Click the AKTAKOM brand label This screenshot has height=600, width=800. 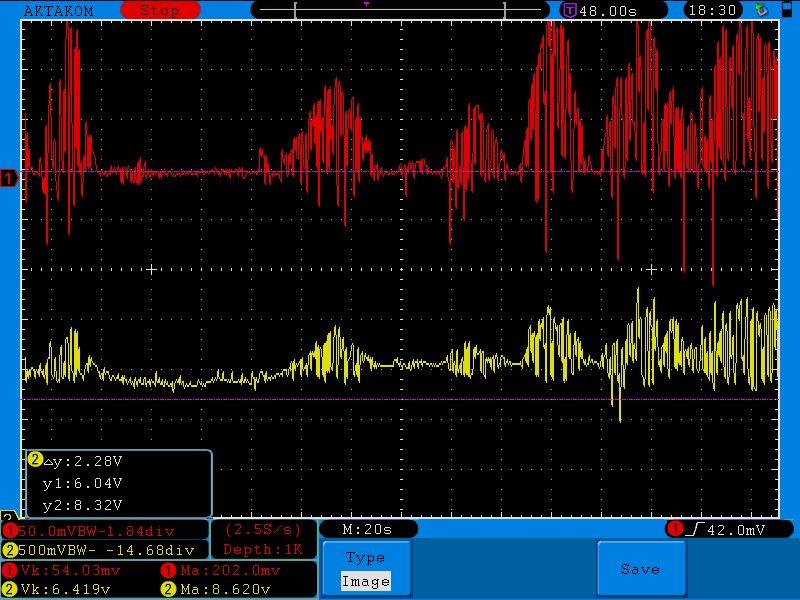59,11
